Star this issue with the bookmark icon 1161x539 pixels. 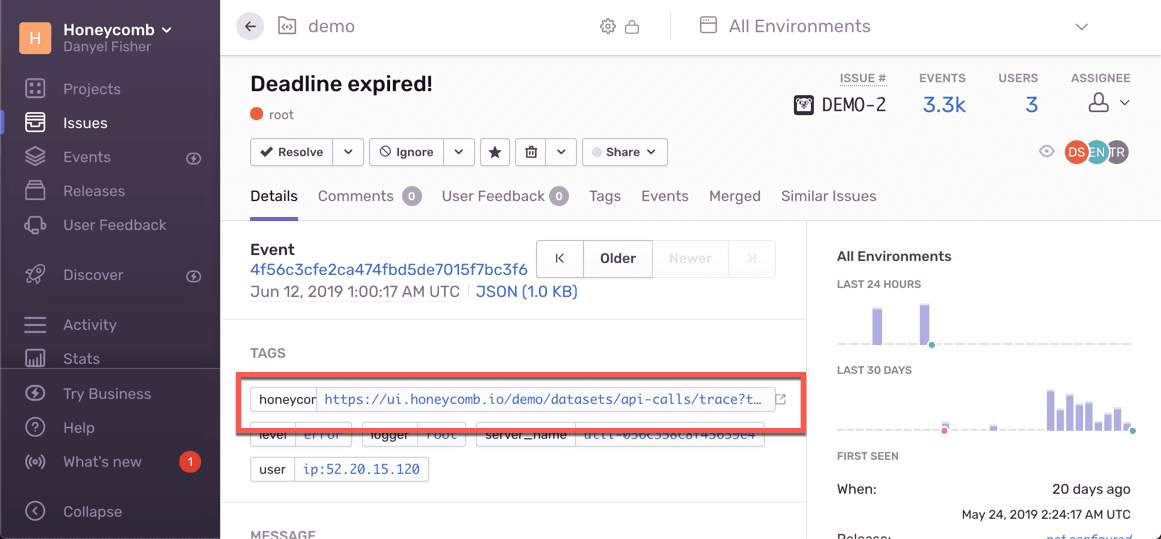point(495,152)
